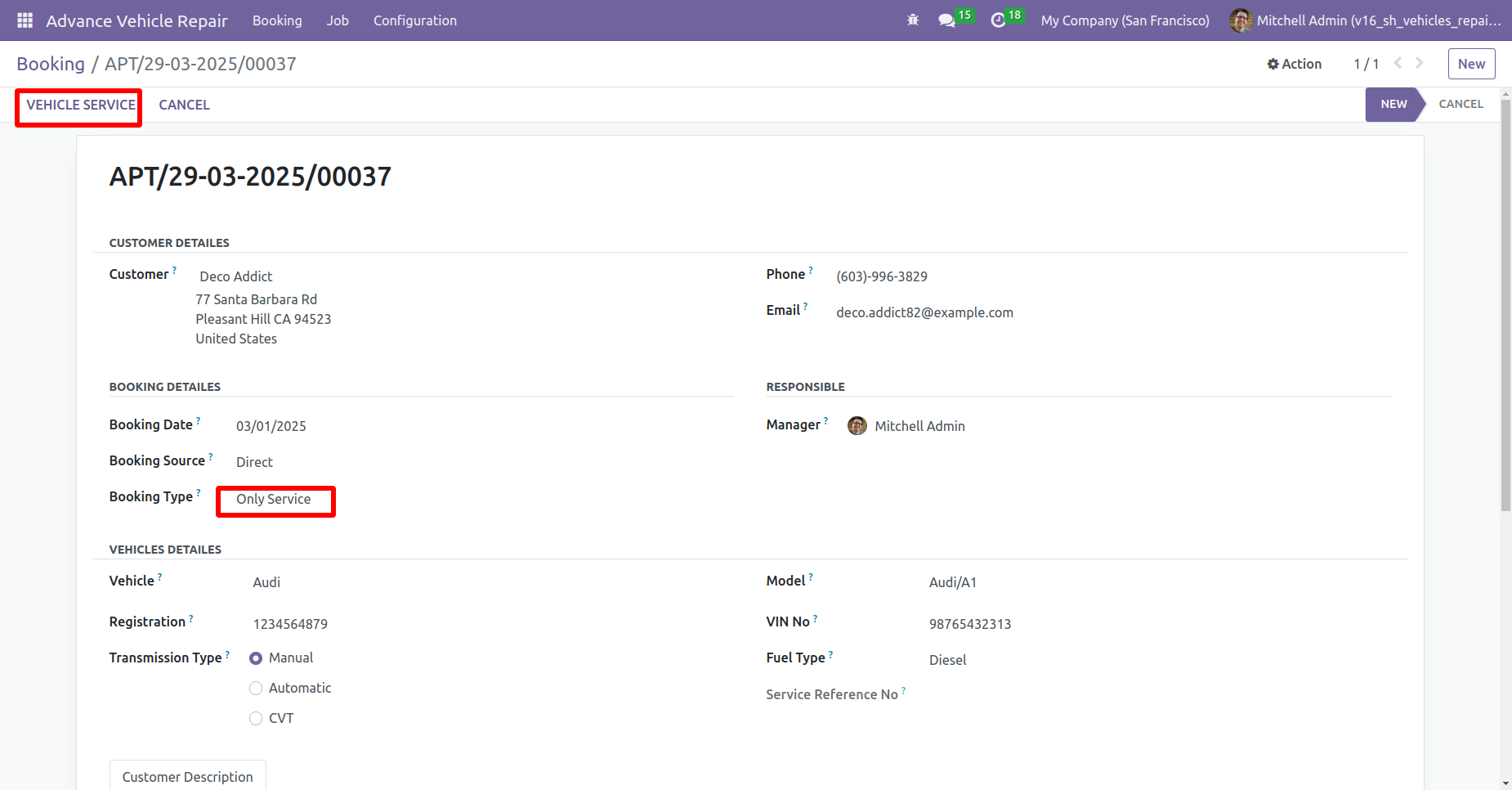Go to next record arrow
Image resolution: width=1512 pixels, height=790 pixels.
pos(1420,63)
